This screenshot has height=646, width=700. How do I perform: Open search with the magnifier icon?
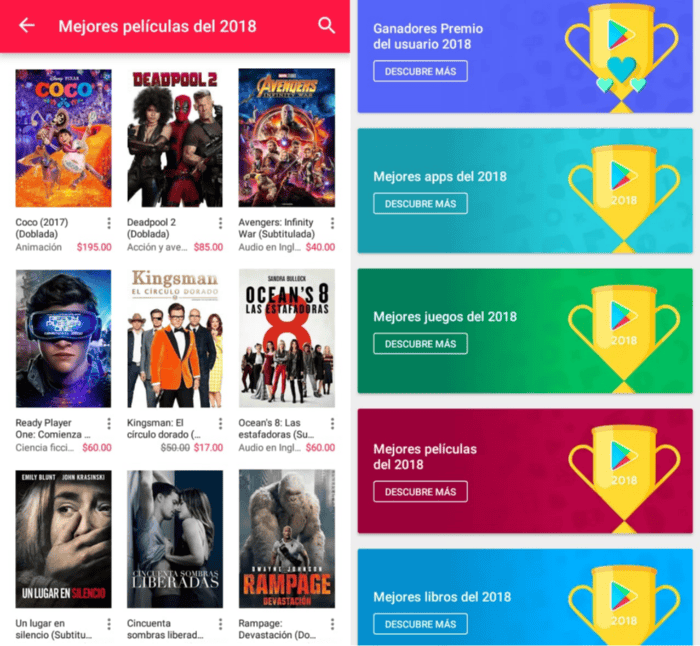(326, 25)
